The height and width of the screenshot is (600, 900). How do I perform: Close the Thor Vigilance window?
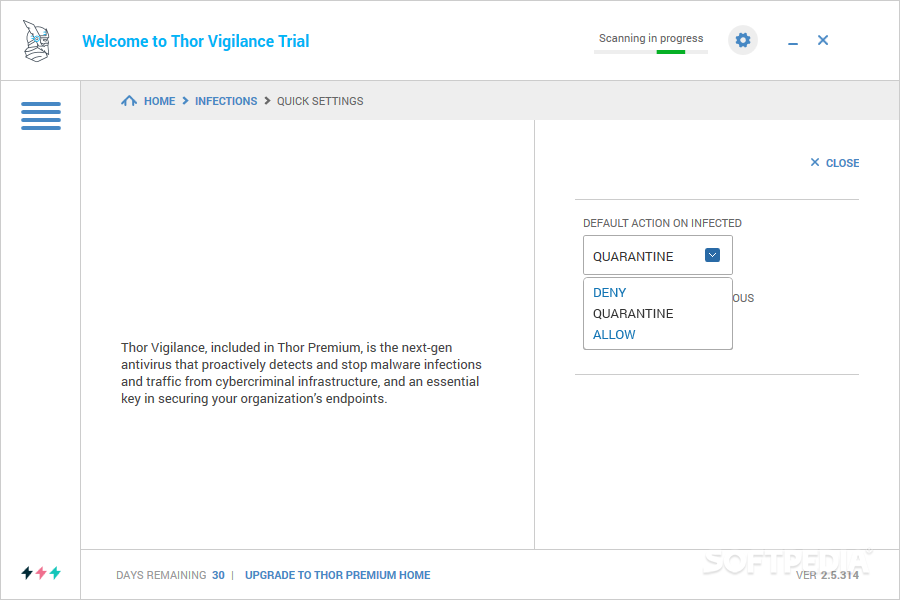coord(823,40)
